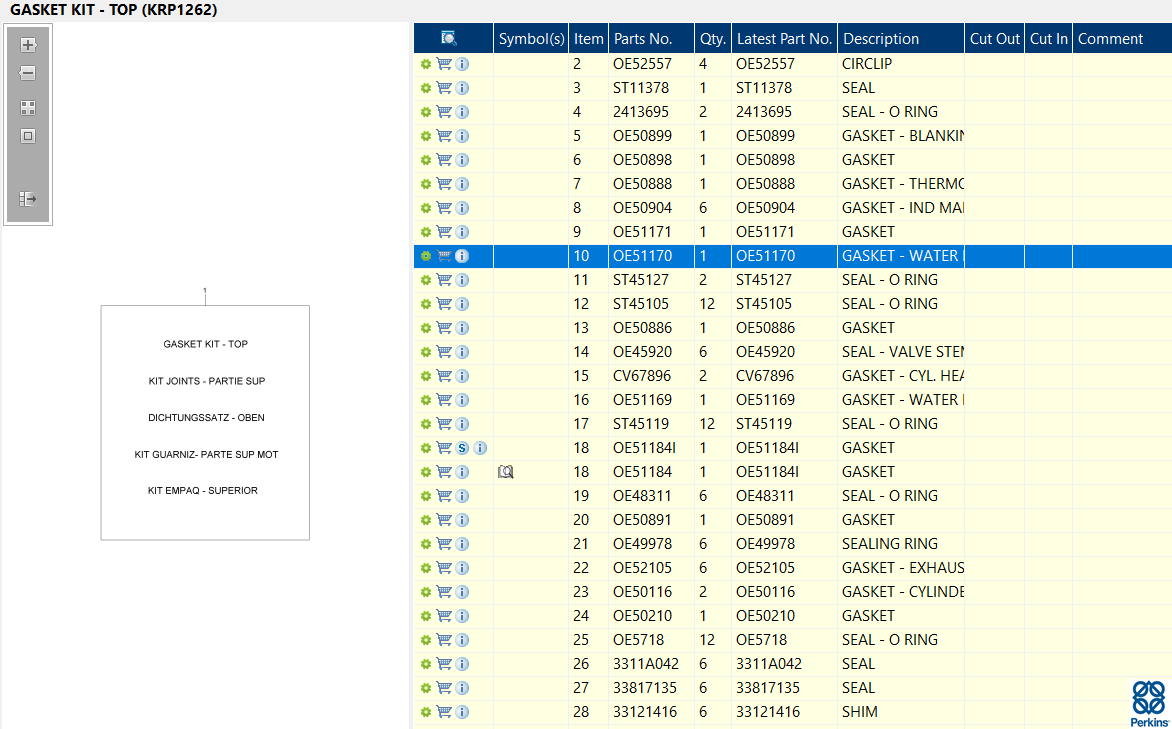1172x729 pixels.
Task: Add item 15 CV67896 to cart
Action: 444,376
